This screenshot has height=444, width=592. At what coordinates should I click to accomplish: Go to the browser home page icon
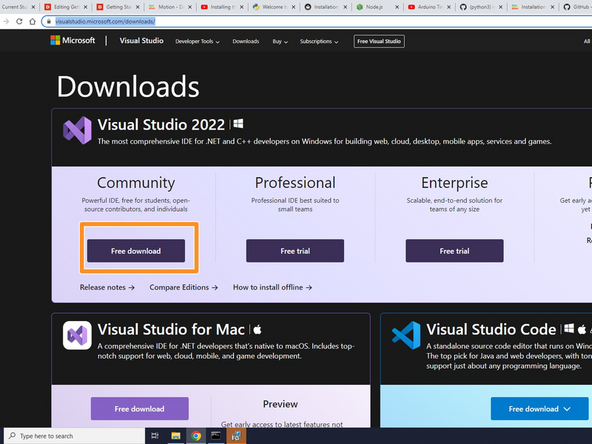[x=32, y=22]
